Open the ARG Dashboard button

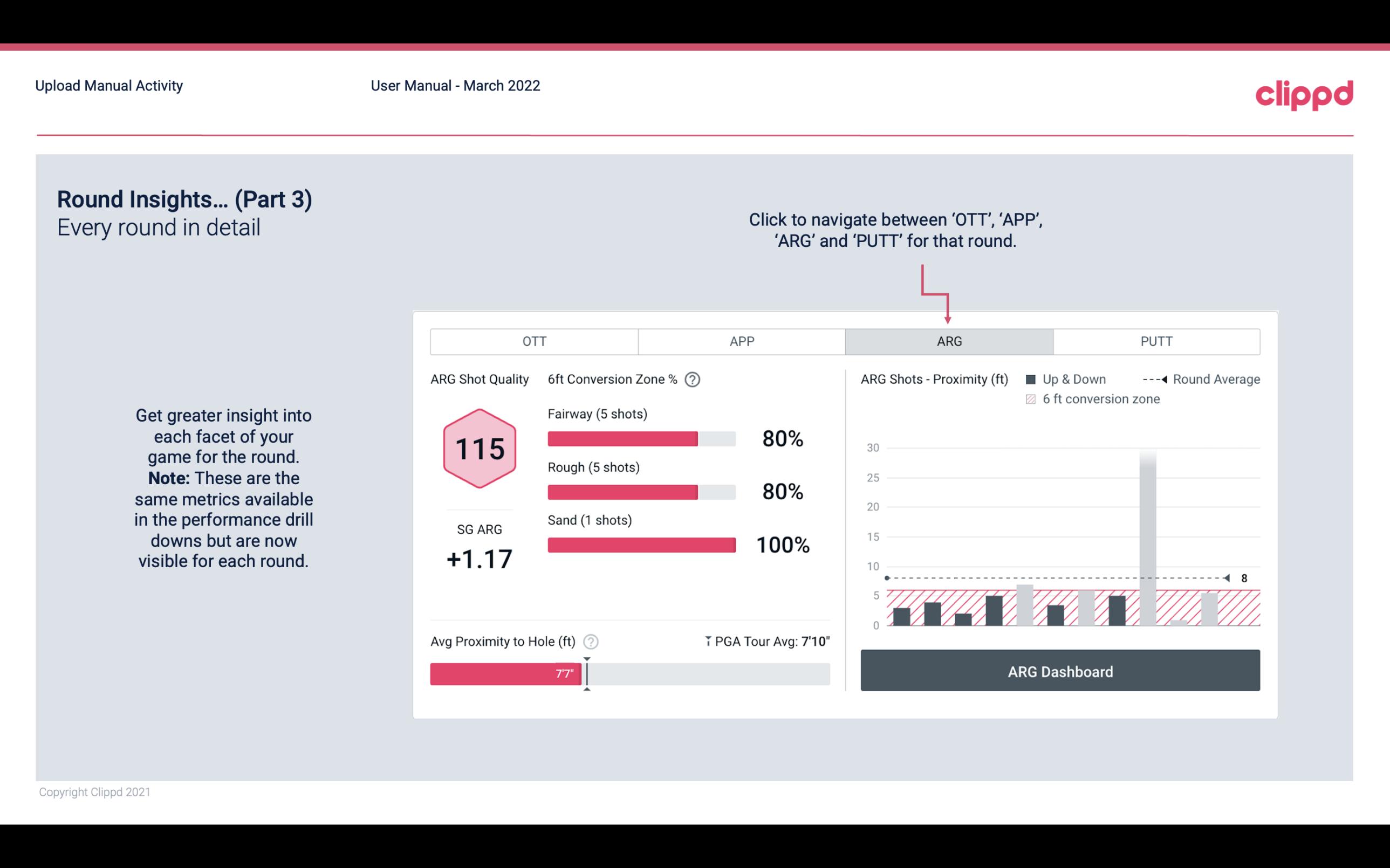click(1060, 672)
